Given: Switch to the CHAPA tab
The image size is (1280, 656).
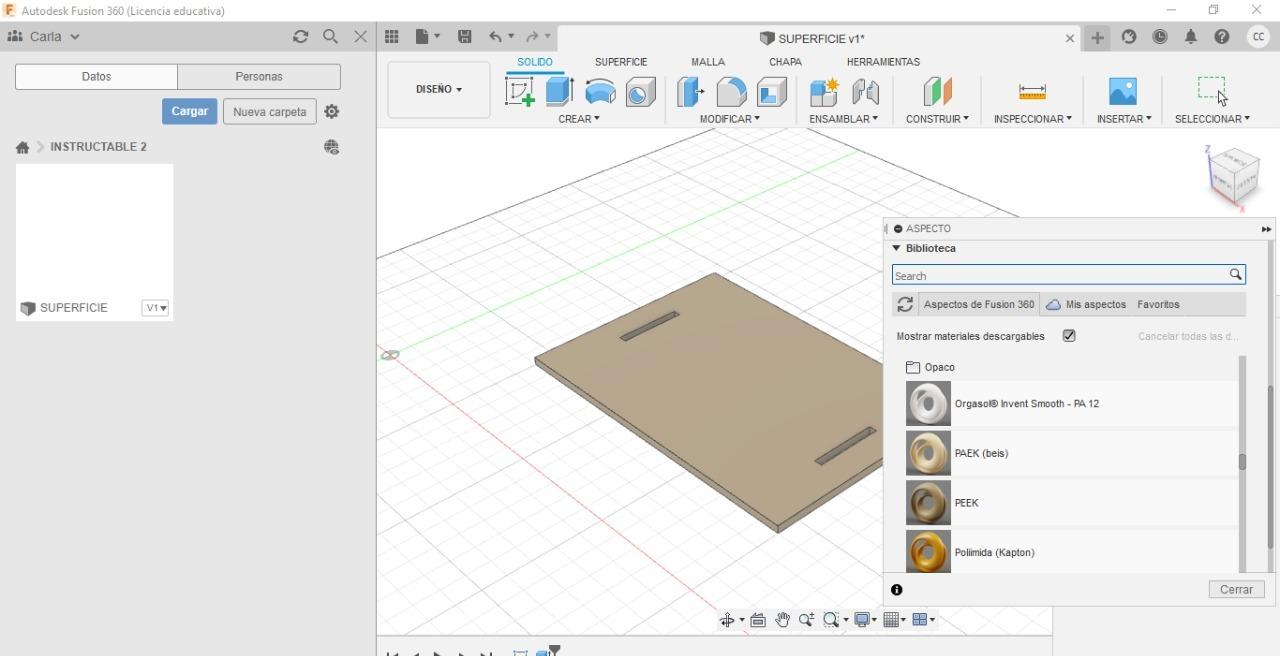Looking at the screenshot, I should (785, 62).
